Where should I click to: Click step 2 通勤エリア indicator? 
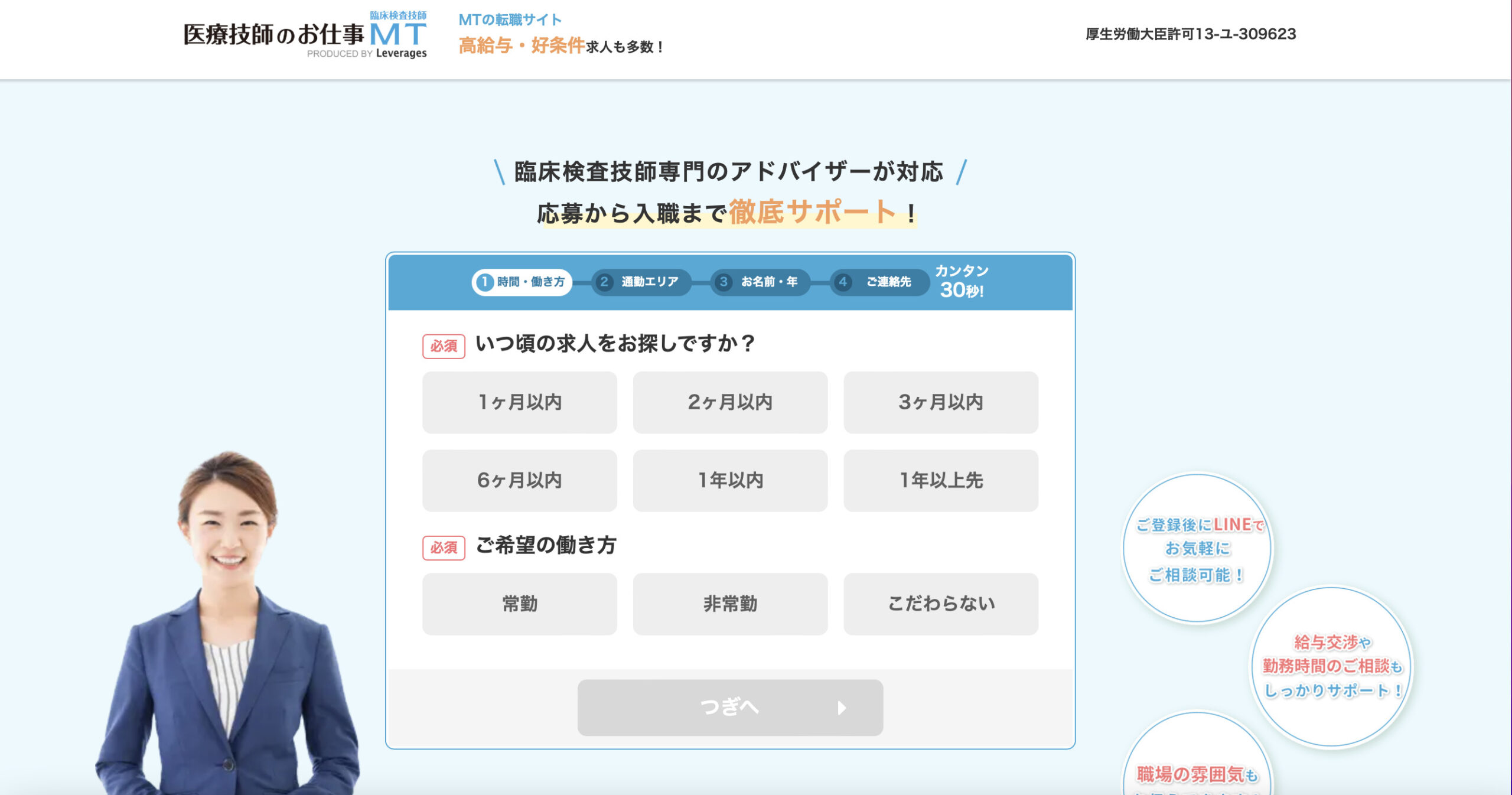coord(641,282)
